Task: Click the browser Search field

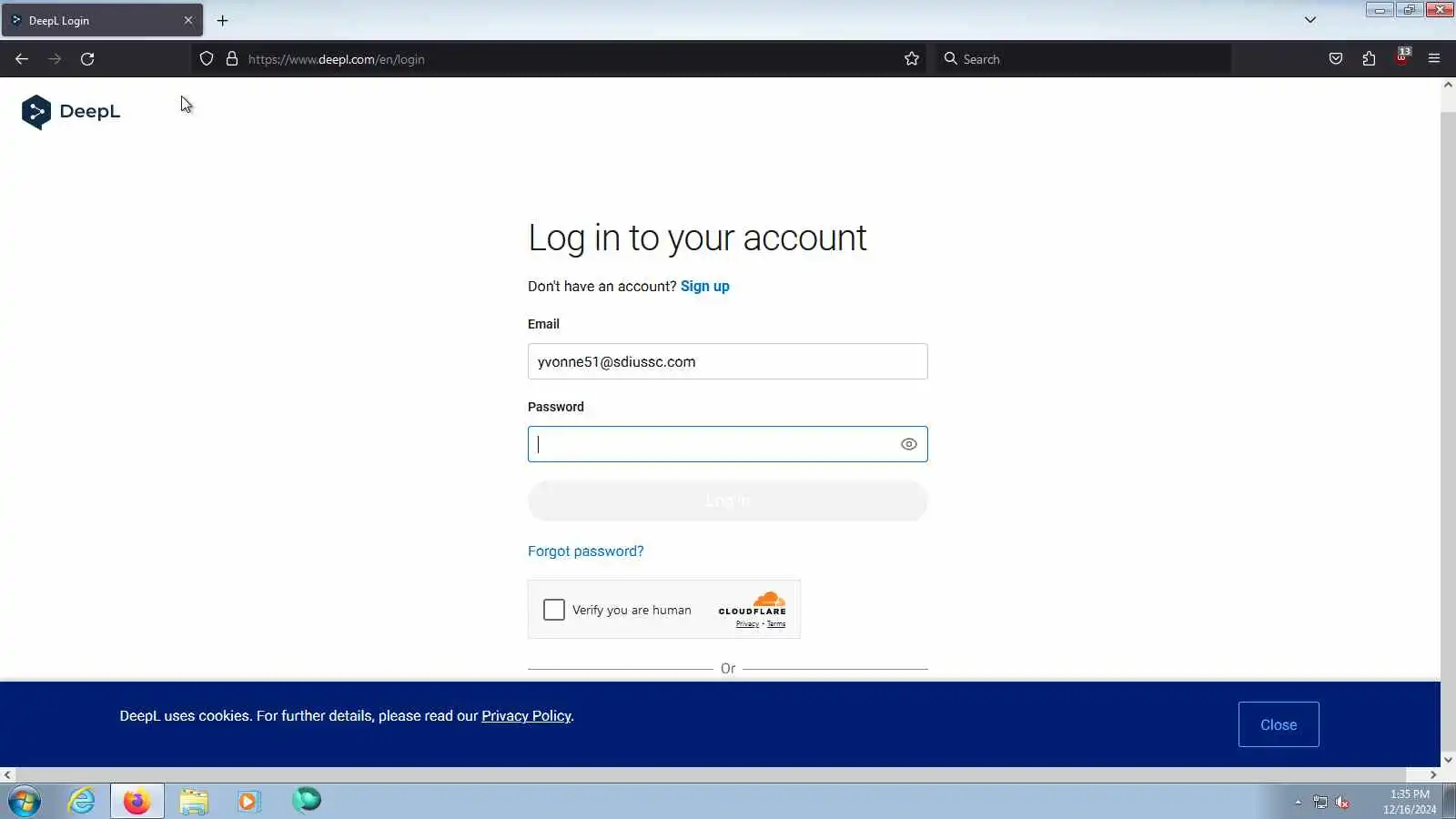Action: coord(1083,59)
